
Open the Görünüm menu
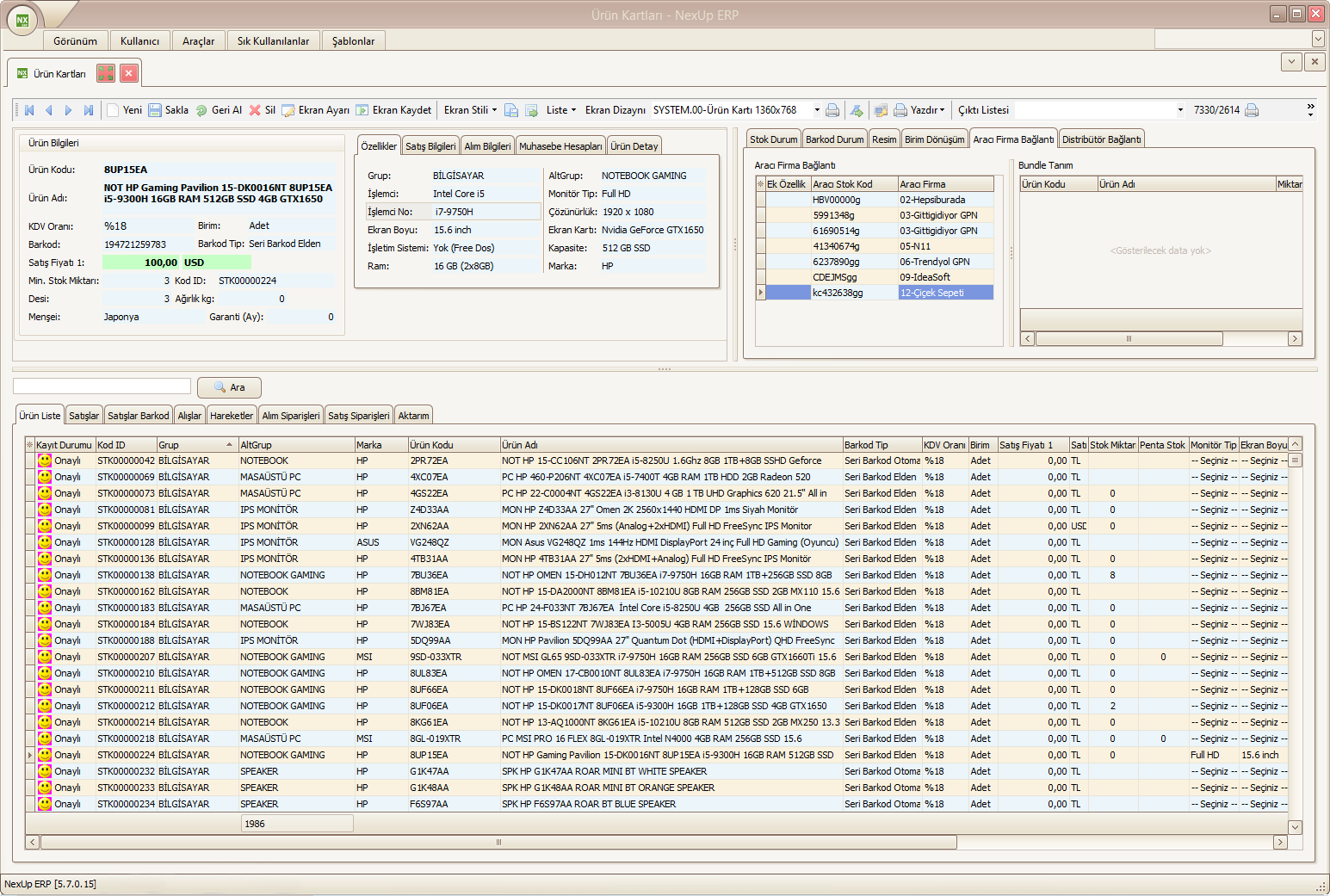(75, 40)
